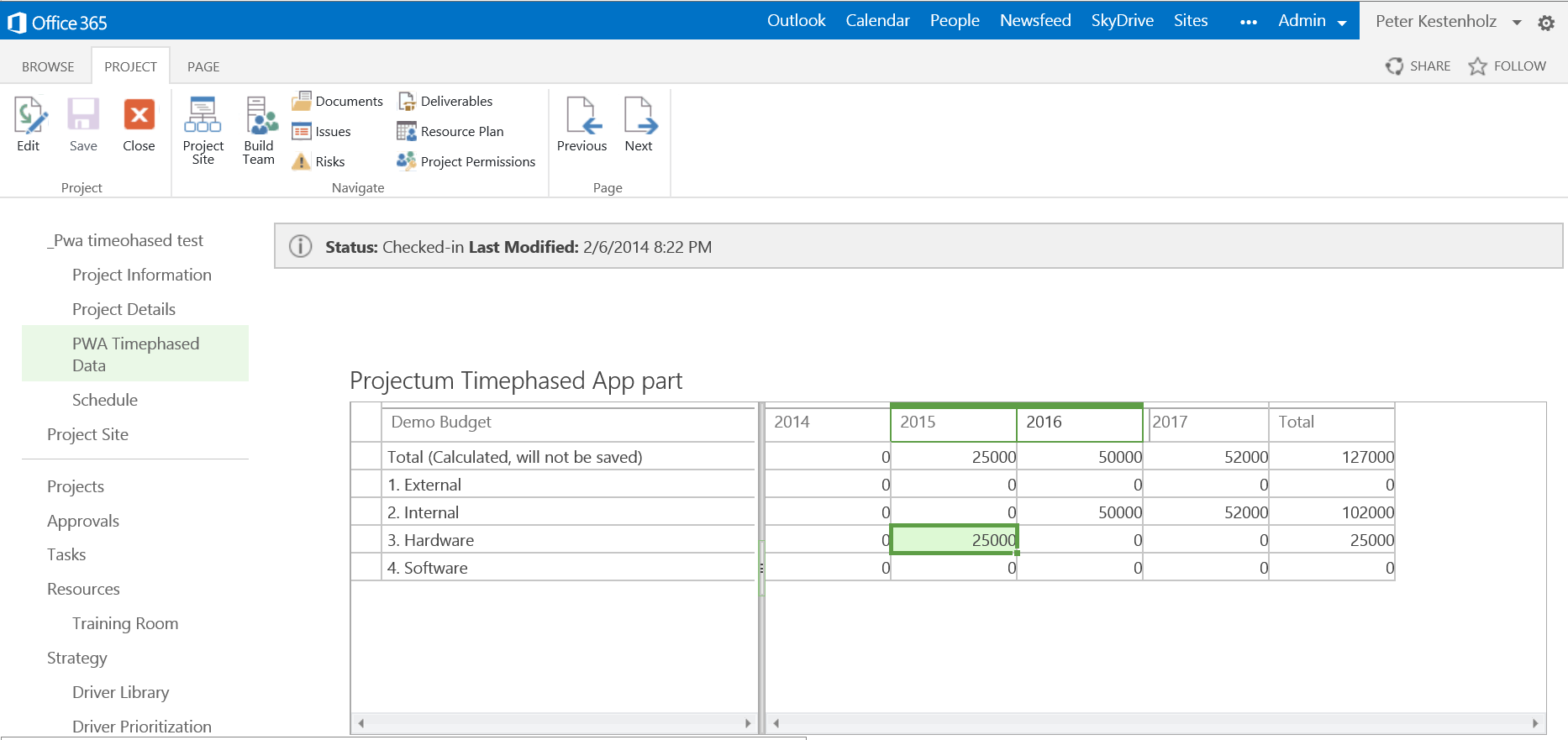Viewport: 1568px width, 740px height.
Task: Click the grid splitter handle
Action: click(x=761, y=569)
